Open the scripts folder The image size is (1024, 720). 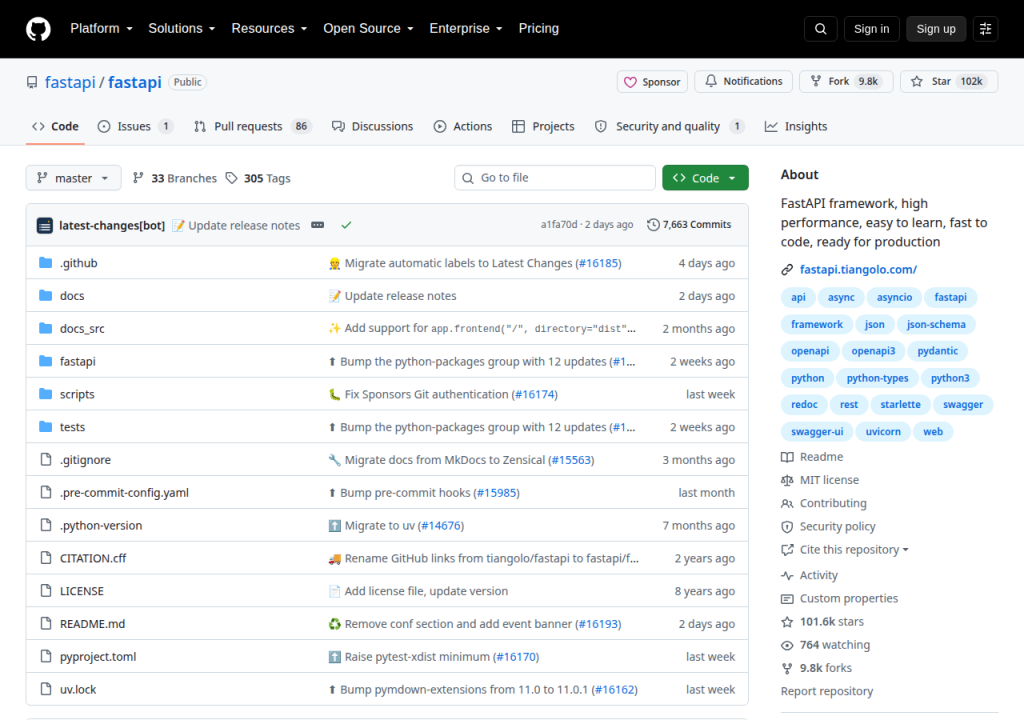tap(77, 394)
